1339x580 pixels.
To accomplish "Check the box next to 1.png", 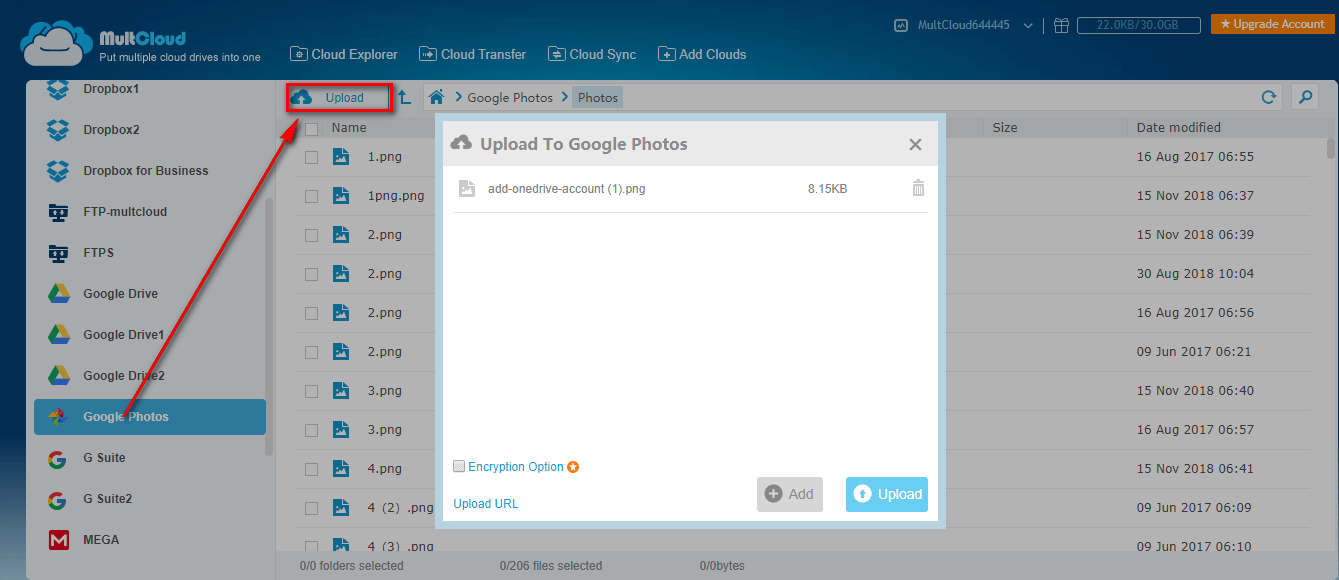I will pos(312,157).
